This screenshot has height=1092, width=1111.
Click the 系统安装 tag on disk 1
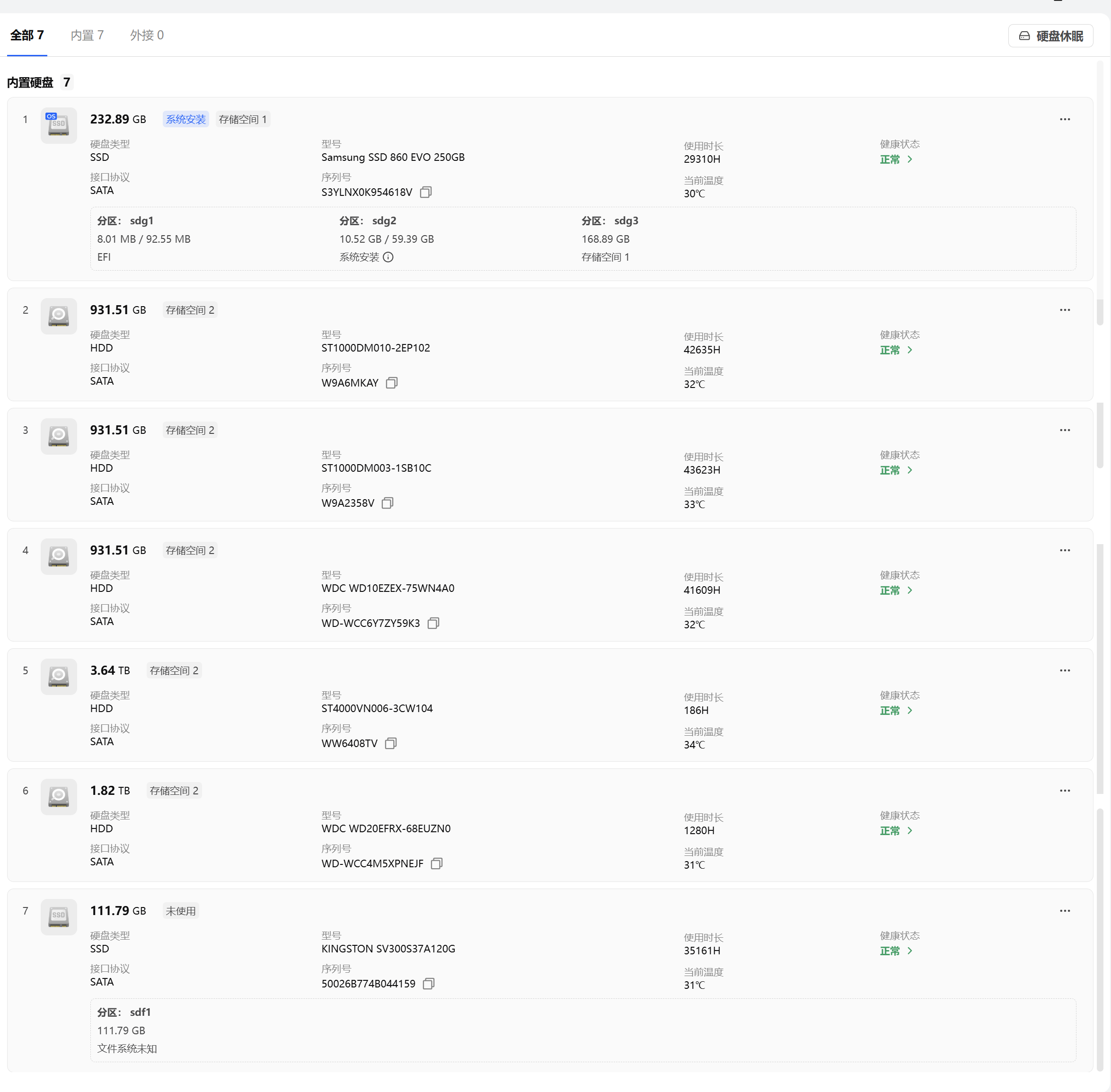click(185, 119)
